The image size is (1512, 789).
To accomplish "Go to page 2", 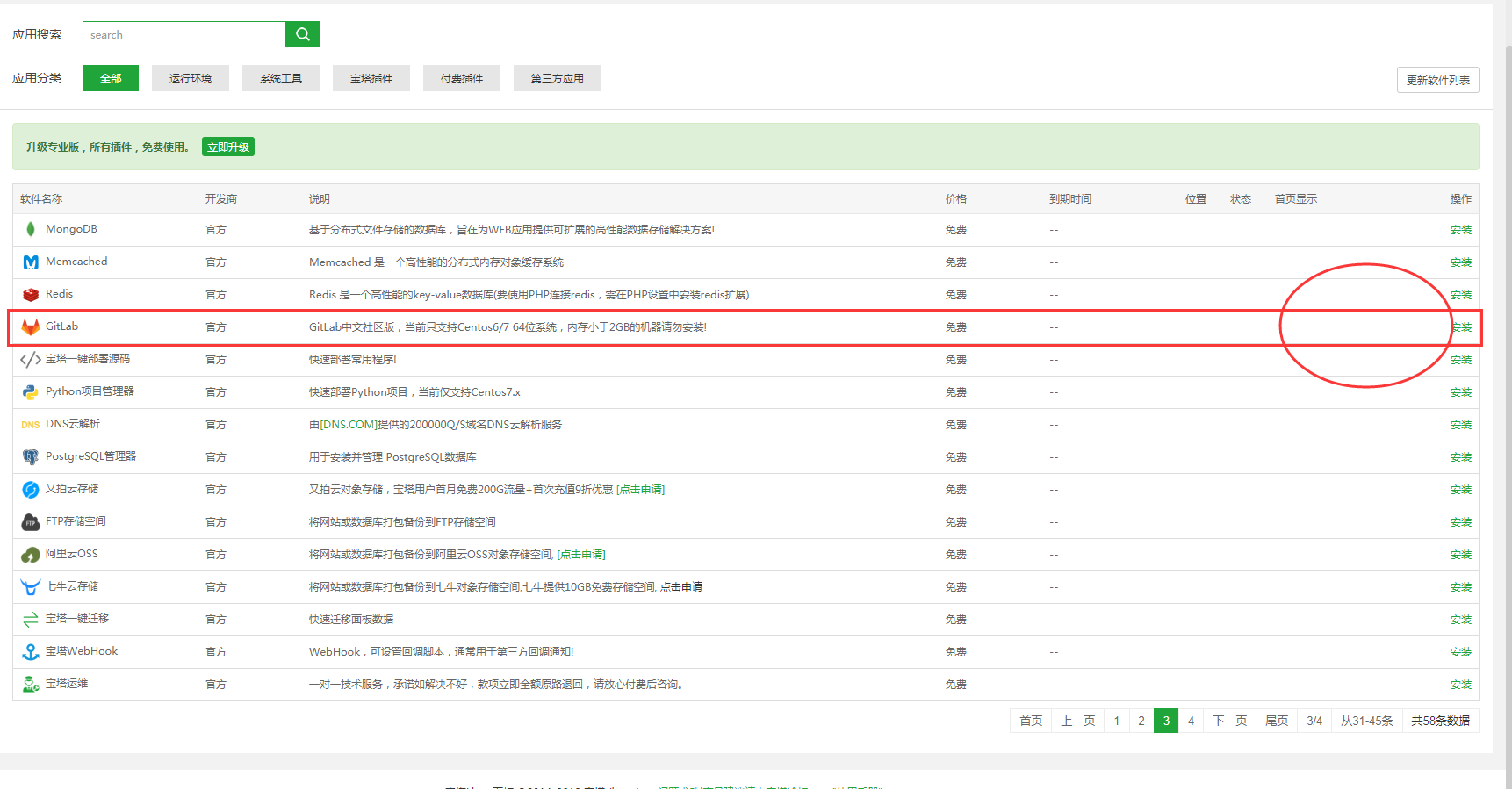I will (x=1141, y=721).
